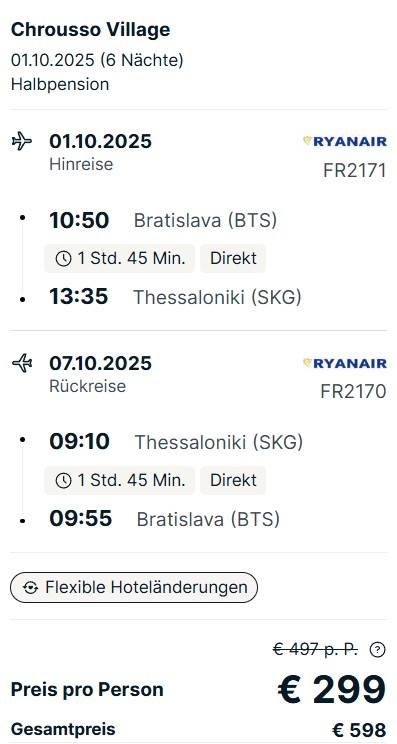The image size is (397, 744).
Task: Click the icon inside Flexible Hoteländerungen
Action: click(x=30, y=587)
